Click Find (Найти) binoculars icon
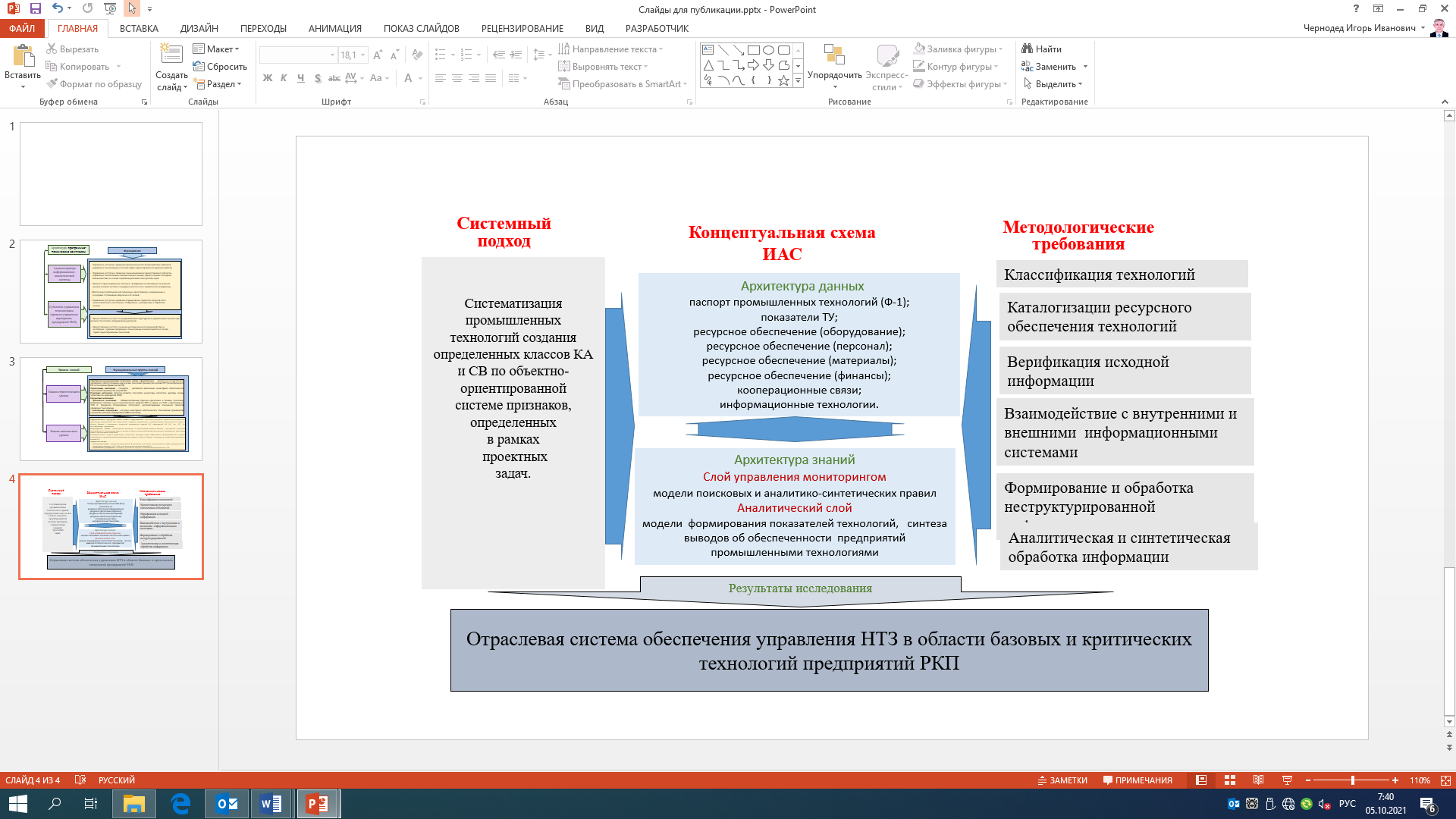Viewport: 1456px width, 819px height. coord(1028,49)
